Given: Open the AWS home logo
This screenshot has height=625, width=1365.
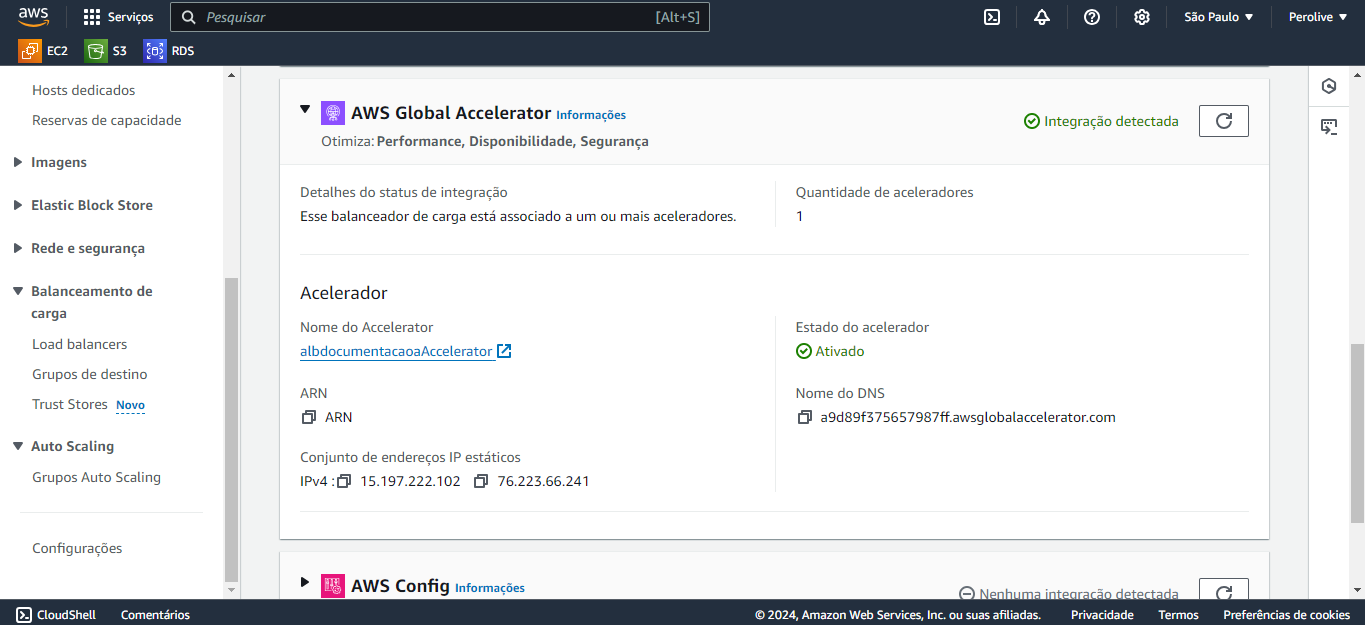Looking at the screenshot, I should [x=33, y=16].
